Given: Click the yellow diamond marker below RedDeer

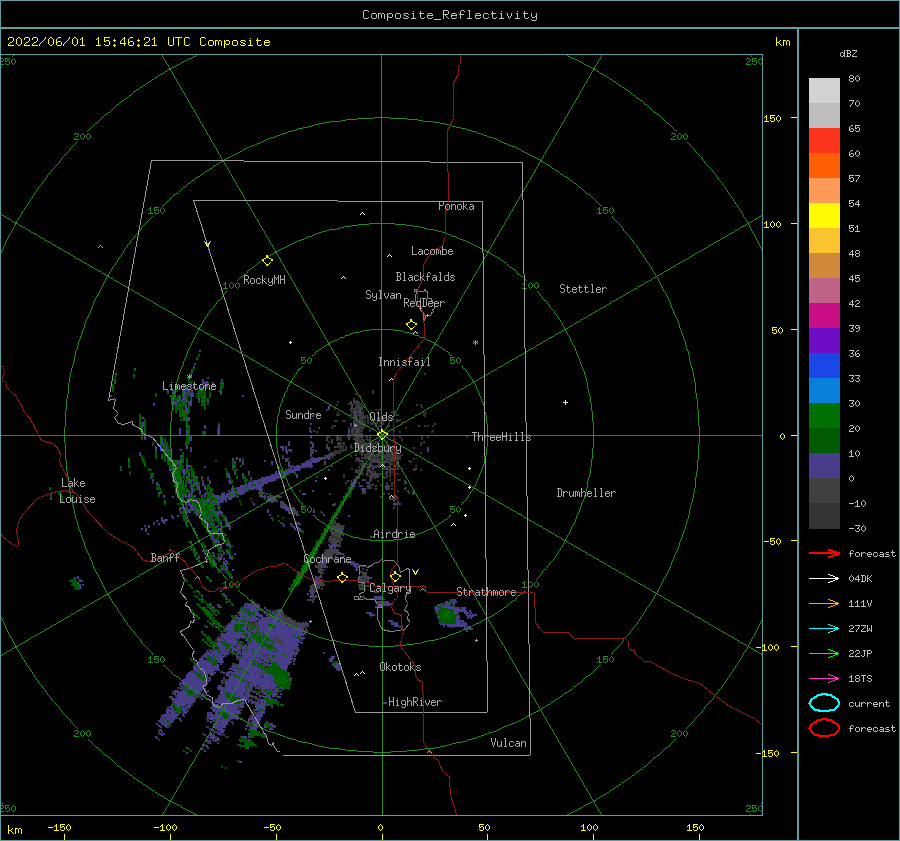Looking at the screenshot, I should [x=411, y=325].
